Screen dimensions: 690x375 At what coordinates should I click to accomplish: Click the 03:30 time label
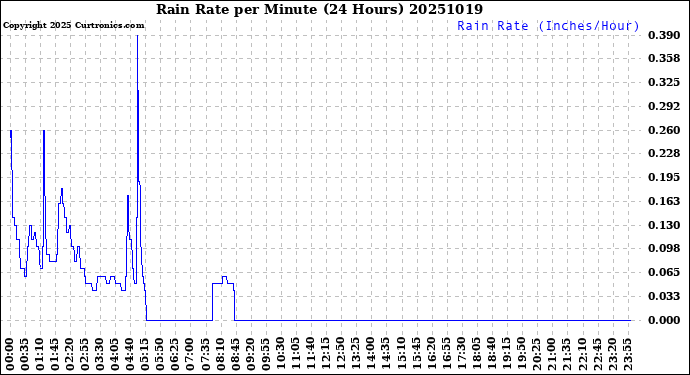tap(100, 355)
